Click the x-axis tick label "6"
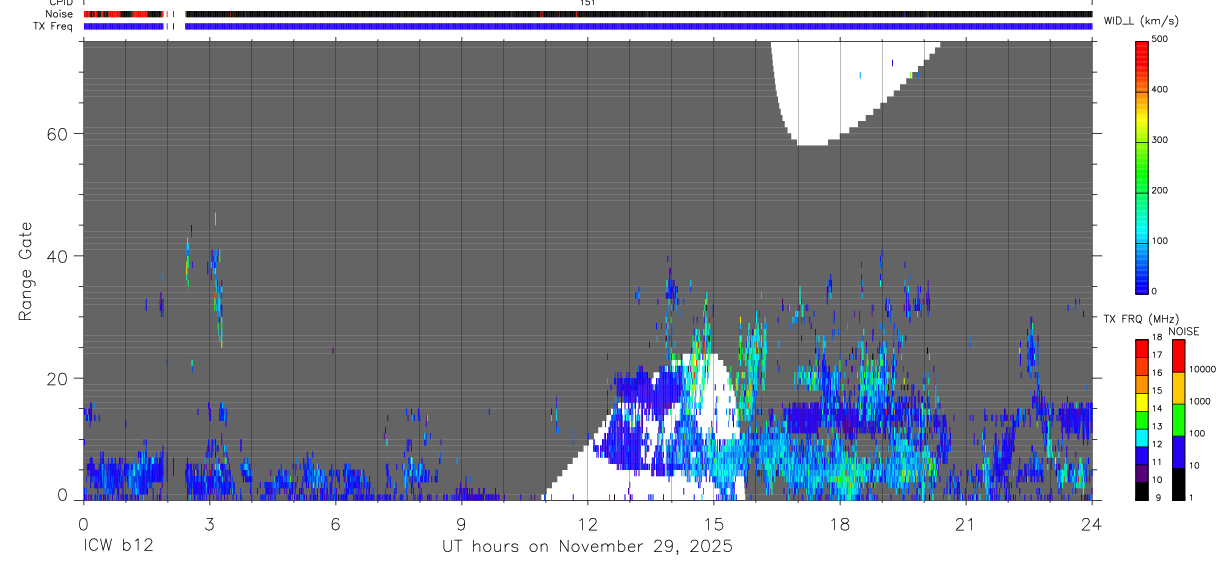The image size is (1228, 567). point(335,523)
